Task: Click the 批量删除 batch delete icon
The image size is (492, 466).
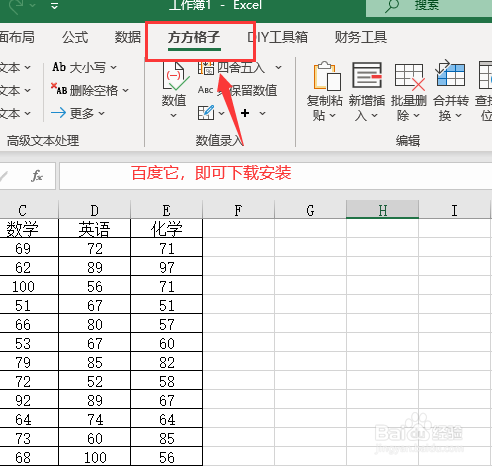Action: pyautogui.click(x=409, y=77)
